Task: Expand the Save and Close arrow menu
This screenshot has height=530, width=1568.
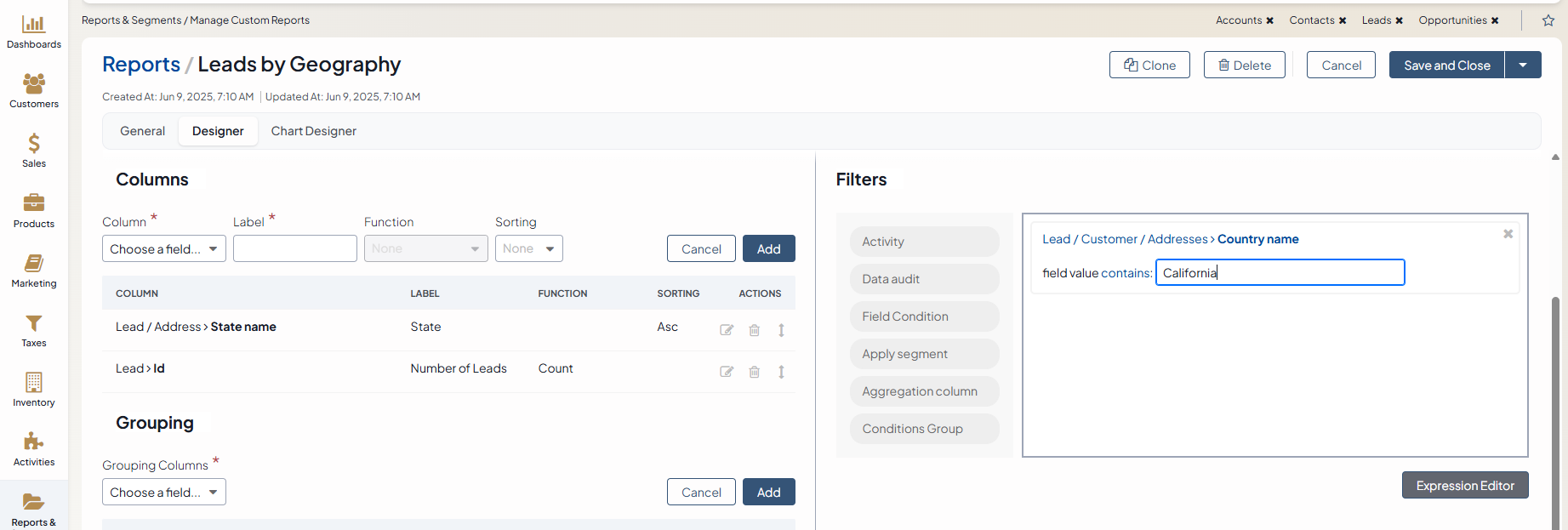Action: click(x=1523, y=66)
